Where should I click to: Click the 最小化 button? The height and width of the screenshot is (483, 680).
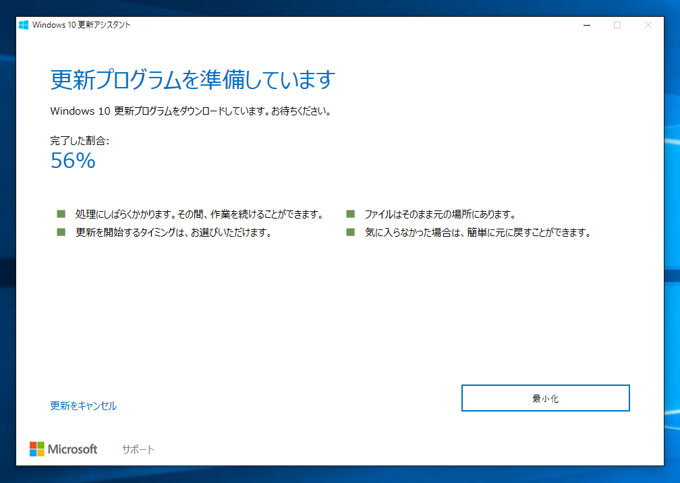click(545, 398)
